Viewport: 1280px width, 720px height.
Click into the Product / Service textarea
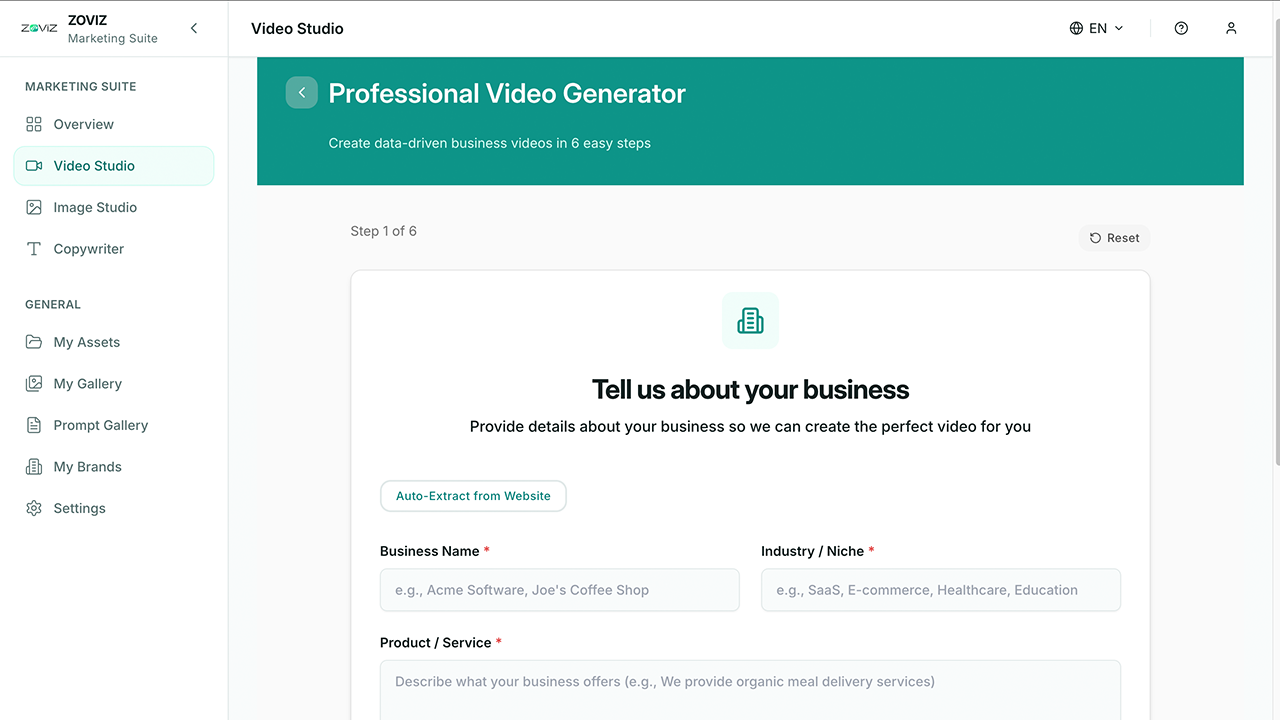(x=750, y=690)
